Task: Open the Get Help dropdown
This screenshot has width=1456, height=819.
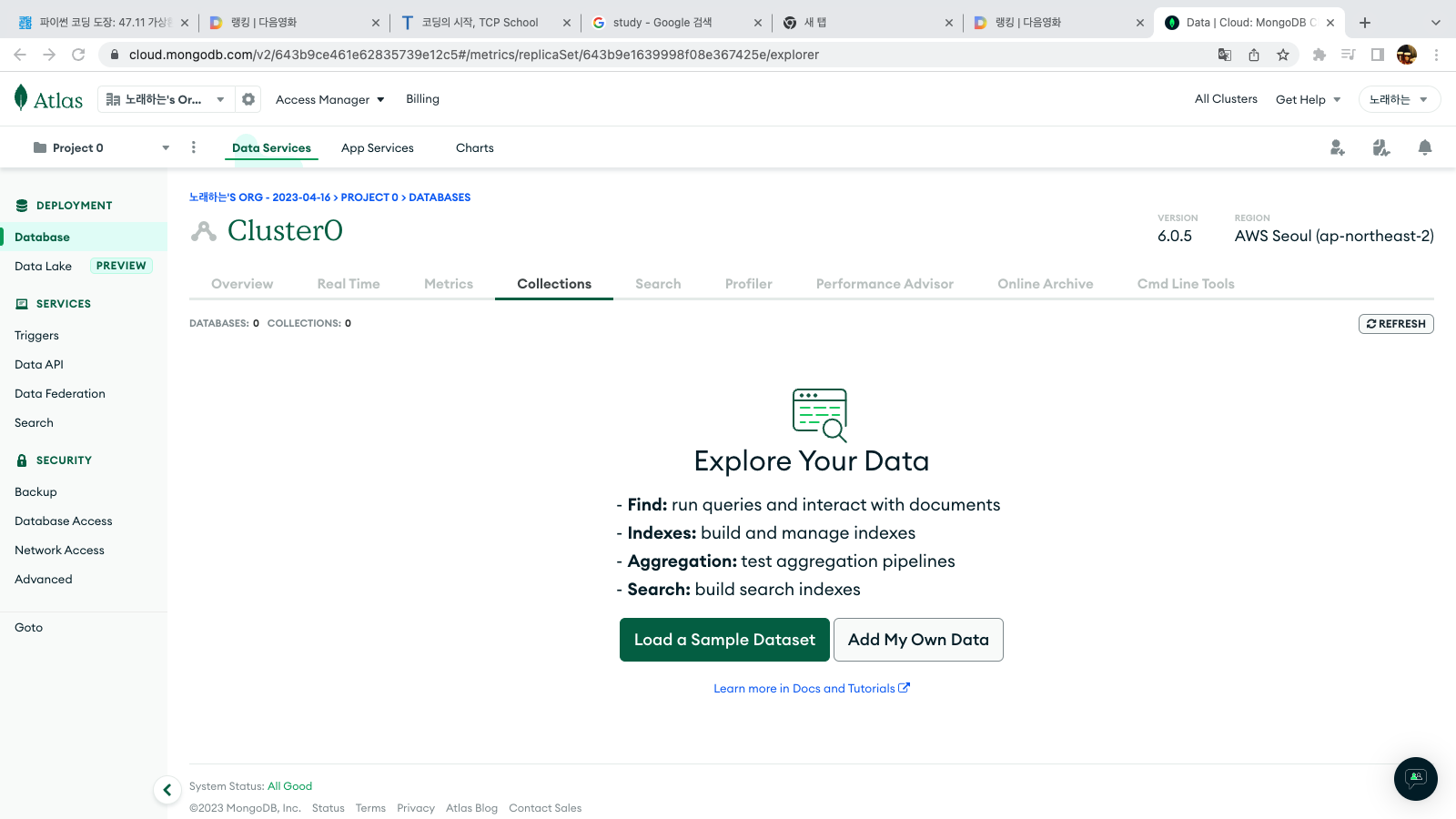Action: [x=1308, y=99]
